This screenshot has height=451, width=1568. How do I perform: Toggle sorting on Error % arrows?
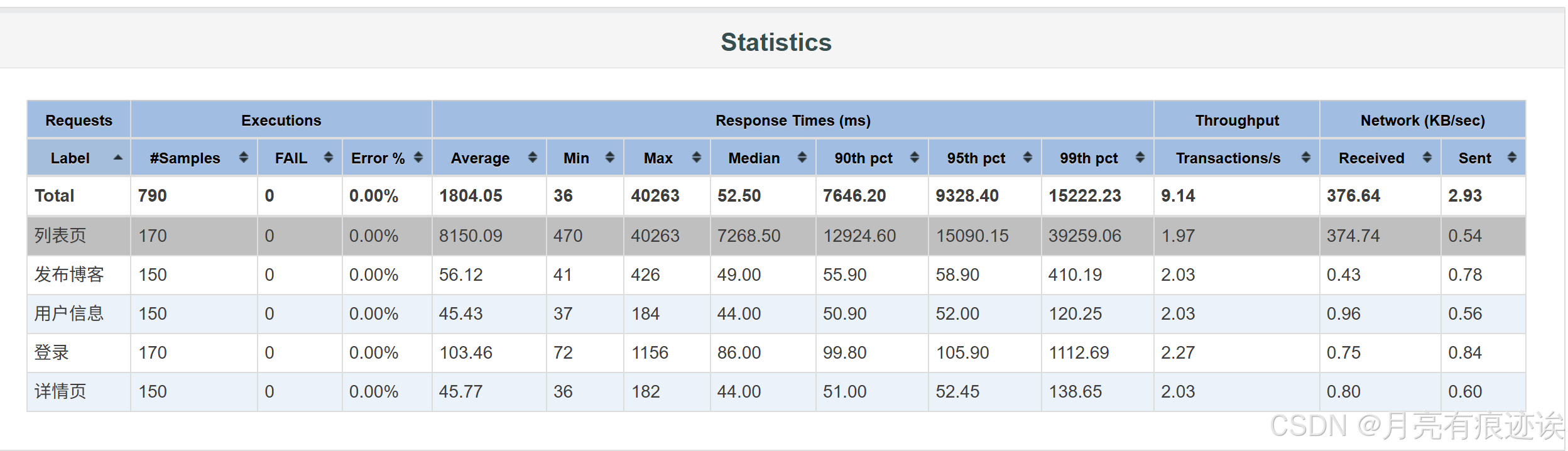coord(418,158)
